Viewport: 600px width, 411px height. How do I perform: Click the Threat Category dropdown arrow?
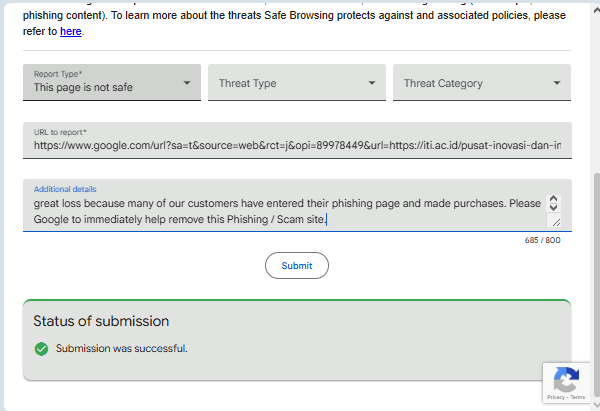(x=557, y=83)
